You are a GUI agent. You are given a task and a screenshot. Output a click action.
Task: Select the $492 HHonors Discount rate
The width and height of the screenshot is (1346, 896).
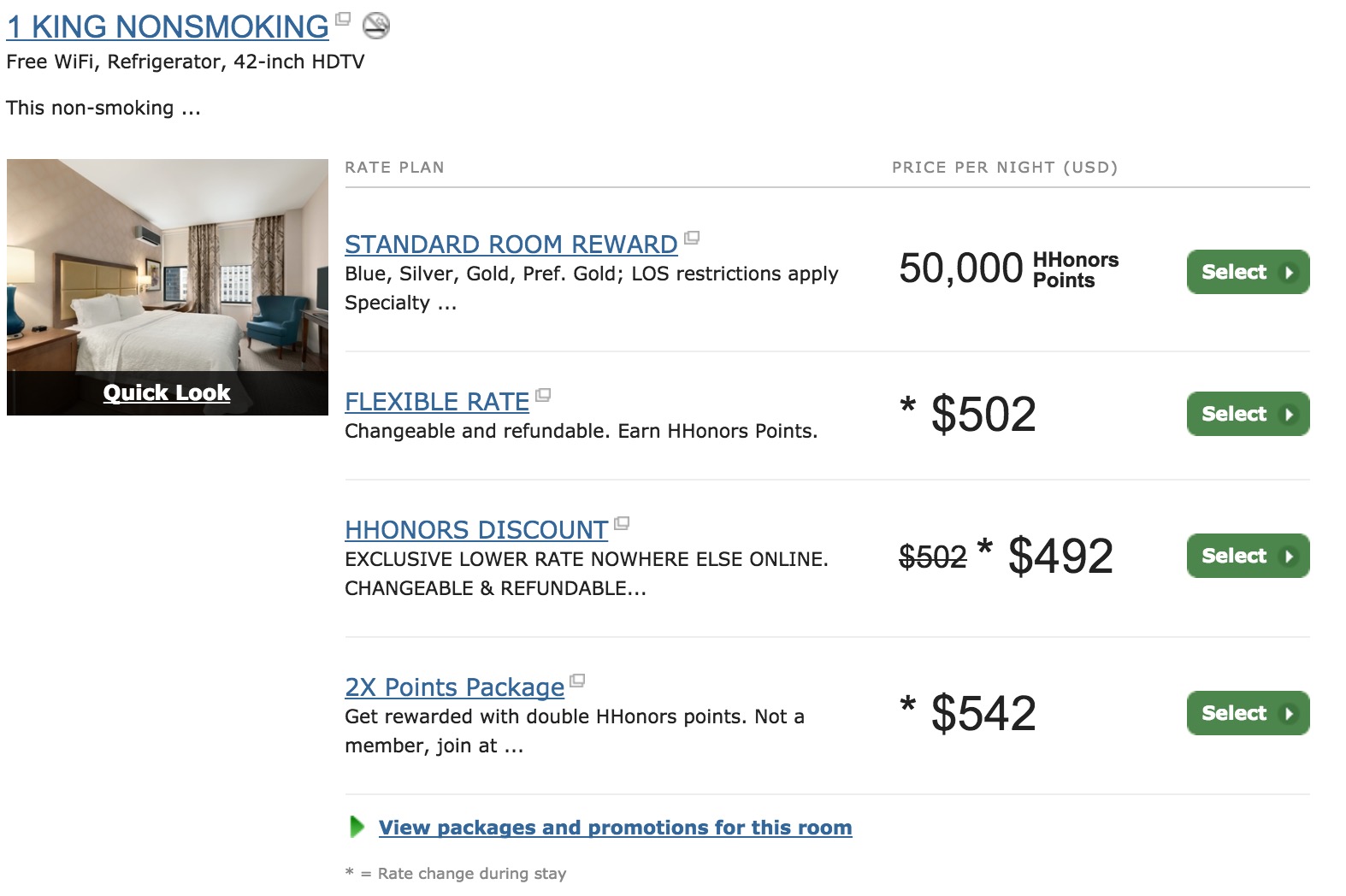(1248, 556)
